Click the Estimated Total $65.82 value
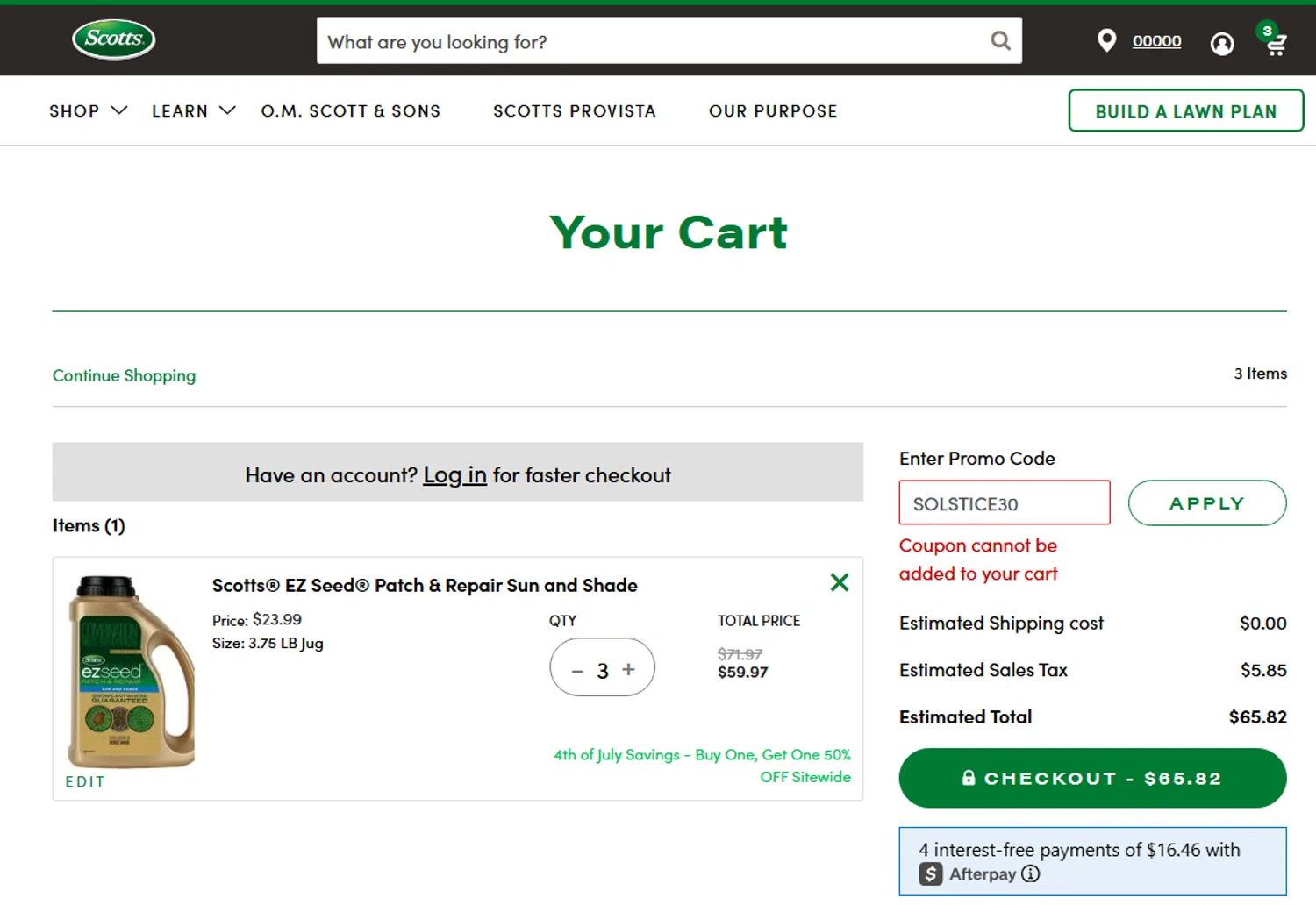Viewport: 1316px width, 905px height. pyautogui.click(x=1258, y=717)
